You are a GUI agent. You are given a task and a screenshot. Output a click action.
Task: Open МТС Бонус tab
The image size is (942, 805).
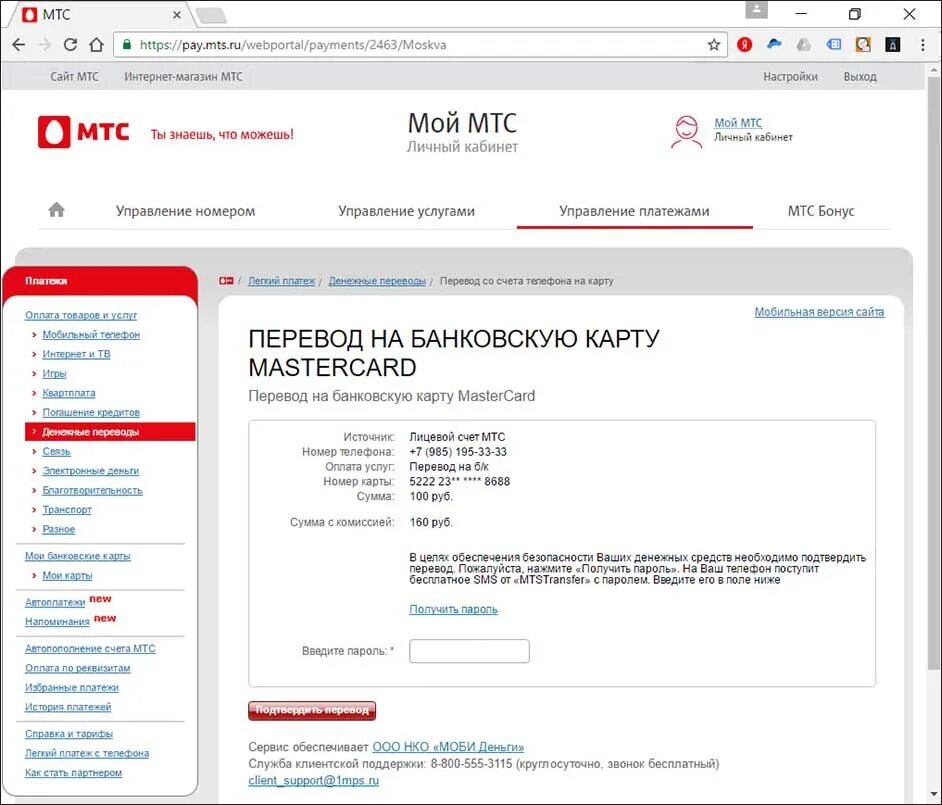pyautogui.click(x=821, y=211)
